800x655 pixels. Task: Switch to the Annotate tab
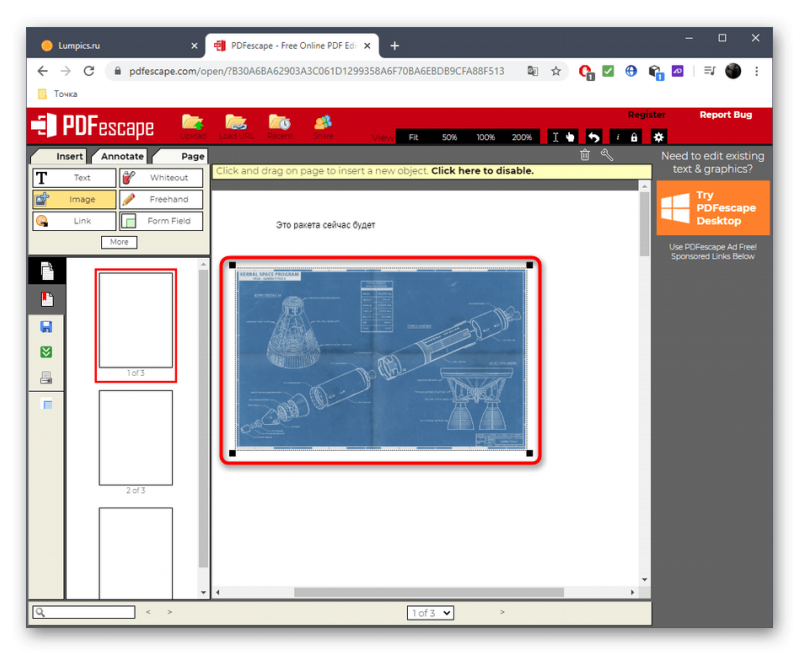[121, 156]
